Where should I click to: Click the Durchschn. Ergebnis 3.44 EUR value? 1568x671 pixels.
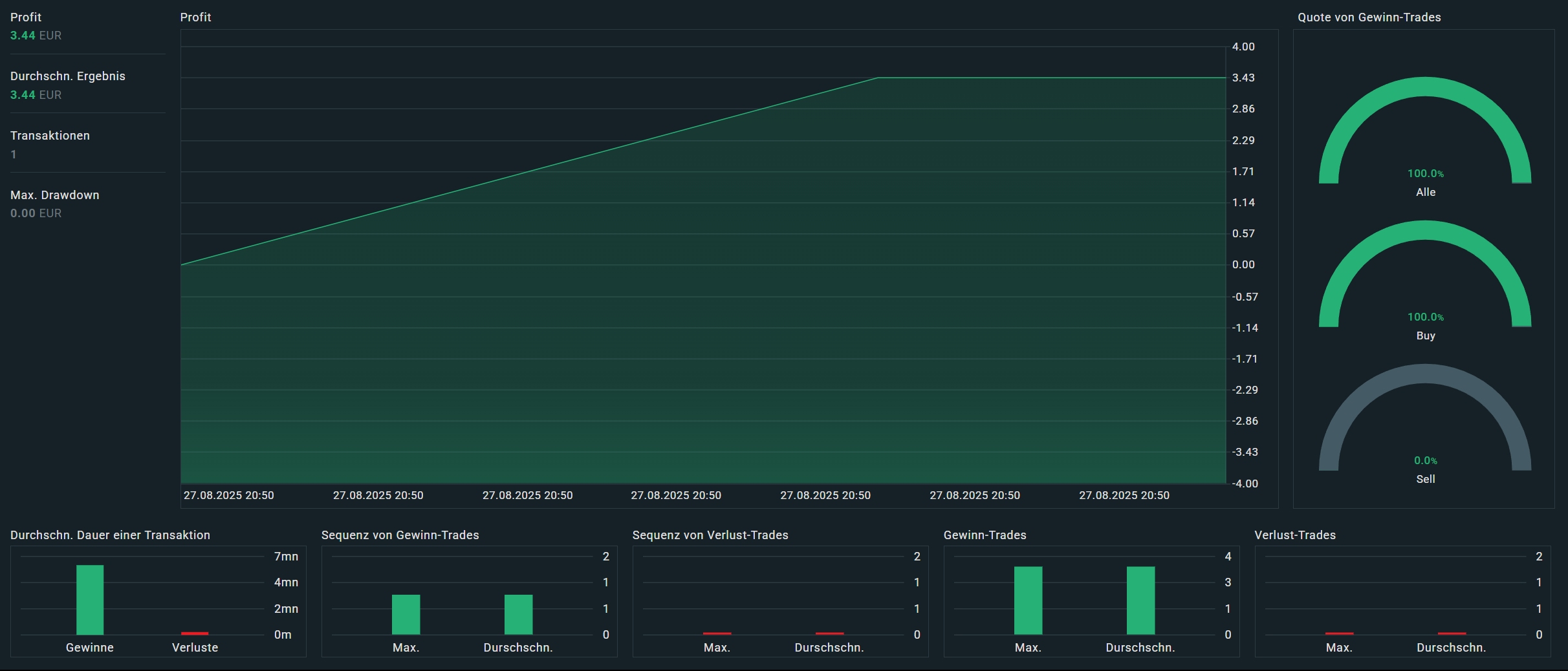[x=36, y=95]
